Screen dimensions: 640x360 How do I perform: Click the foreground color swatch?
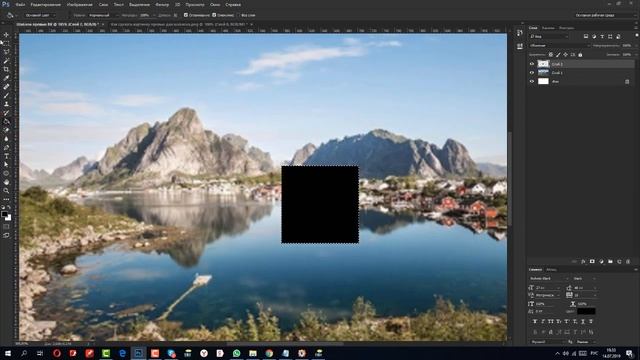click(x=4, y=213)
